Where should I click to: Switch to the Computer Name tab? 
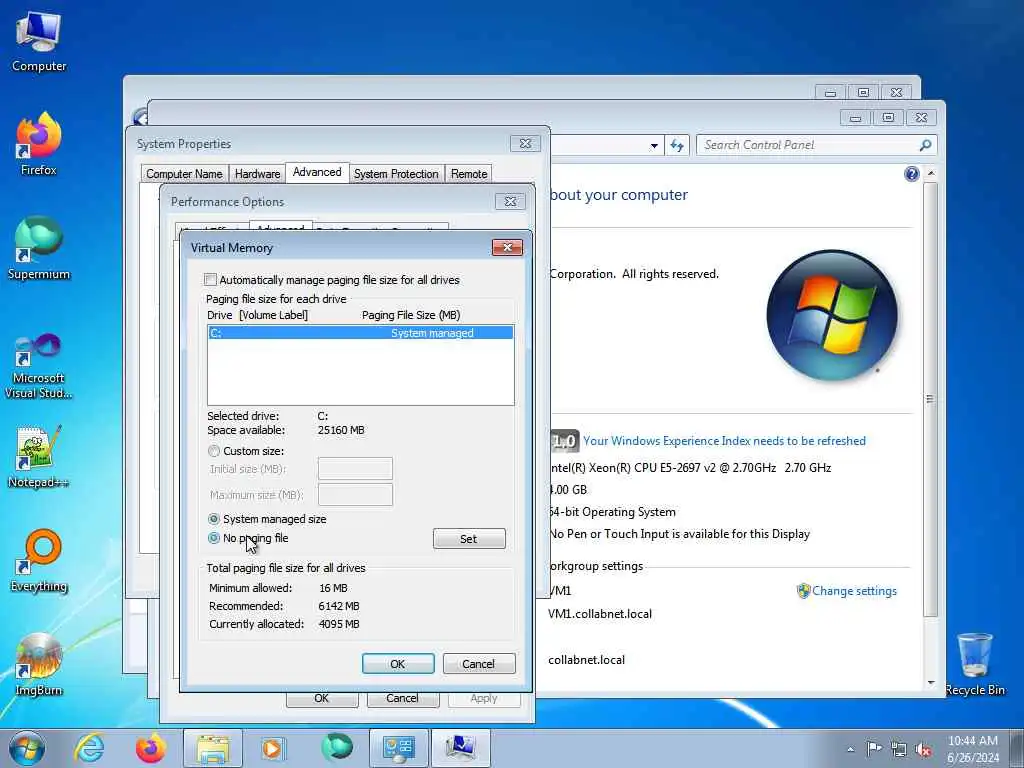184,174
